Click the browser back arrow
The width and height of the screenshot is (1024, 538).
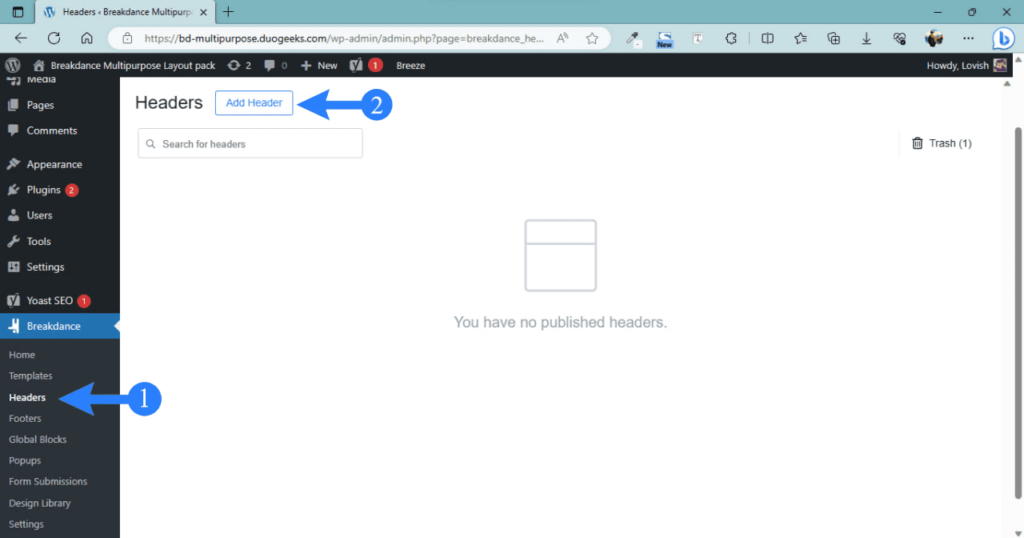[21, 39]
